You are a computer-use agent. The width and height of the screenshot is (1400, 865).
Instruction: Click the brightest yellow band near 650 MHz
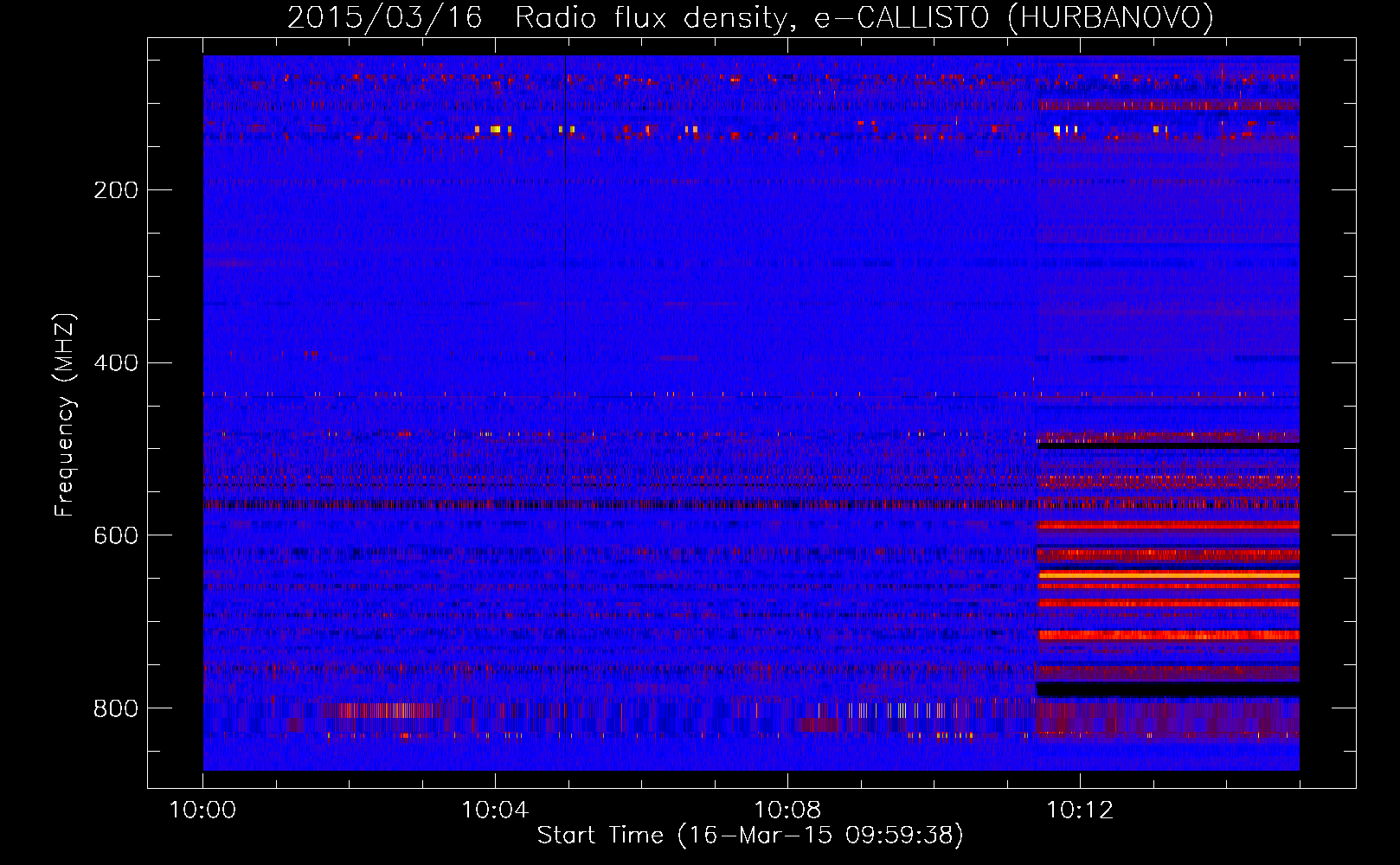coord(1168,575)
